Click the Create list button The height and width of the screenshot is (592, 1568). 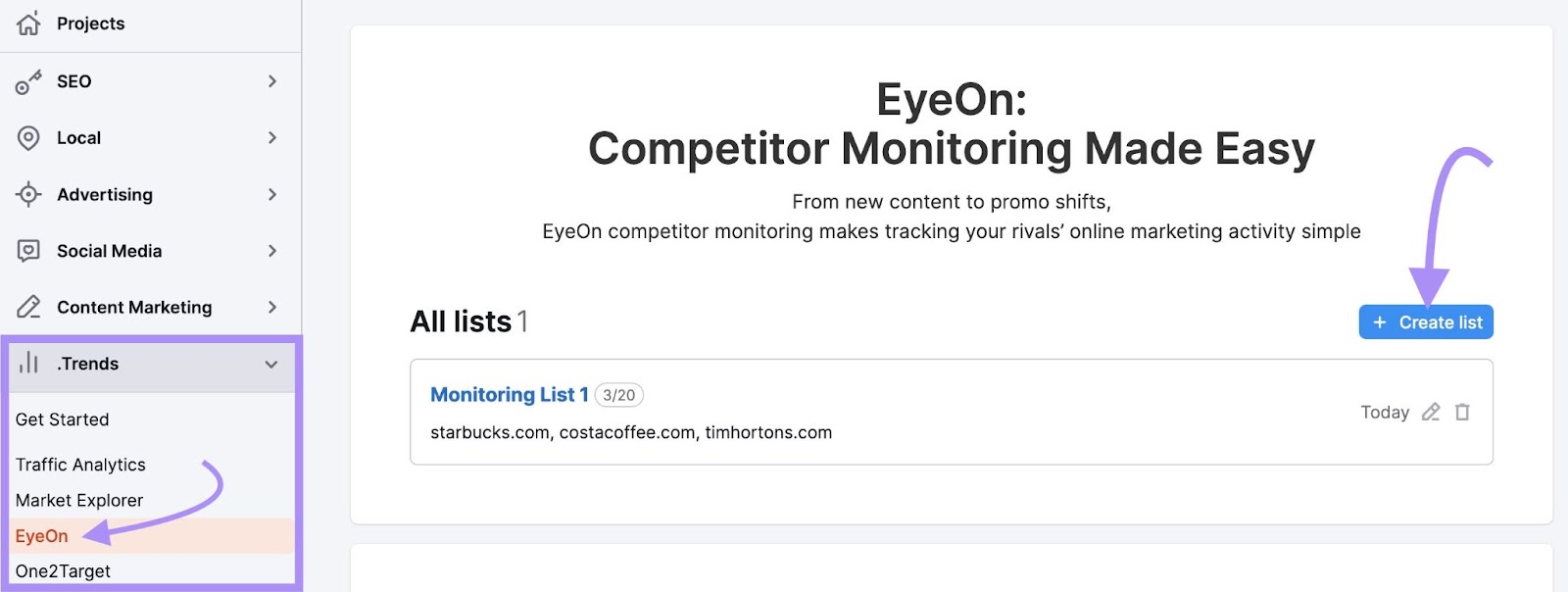pyautogui.click(x=1426, y=321)
